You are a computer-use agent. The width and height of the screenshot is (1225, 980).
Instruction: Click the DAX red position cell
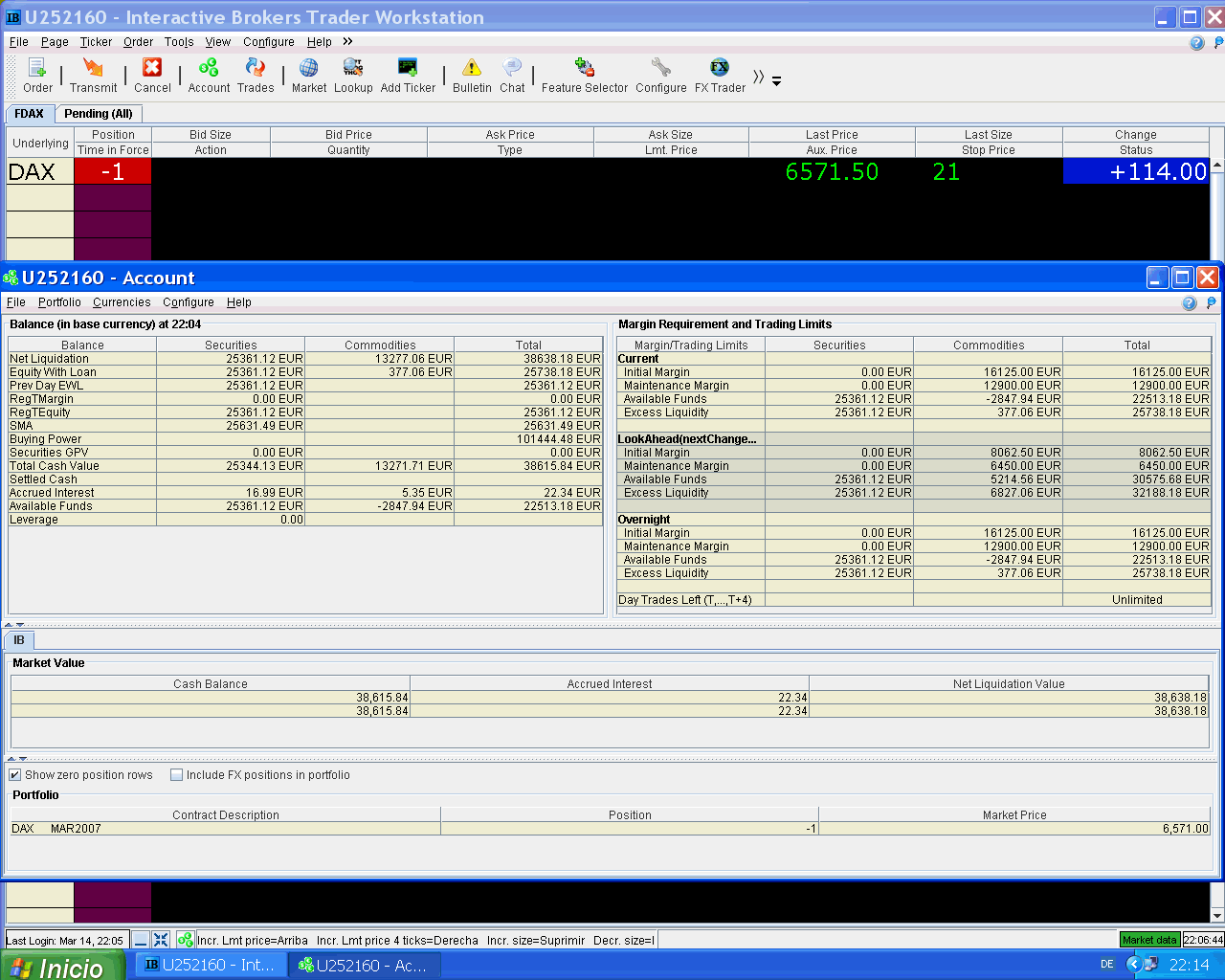point(113,172)
